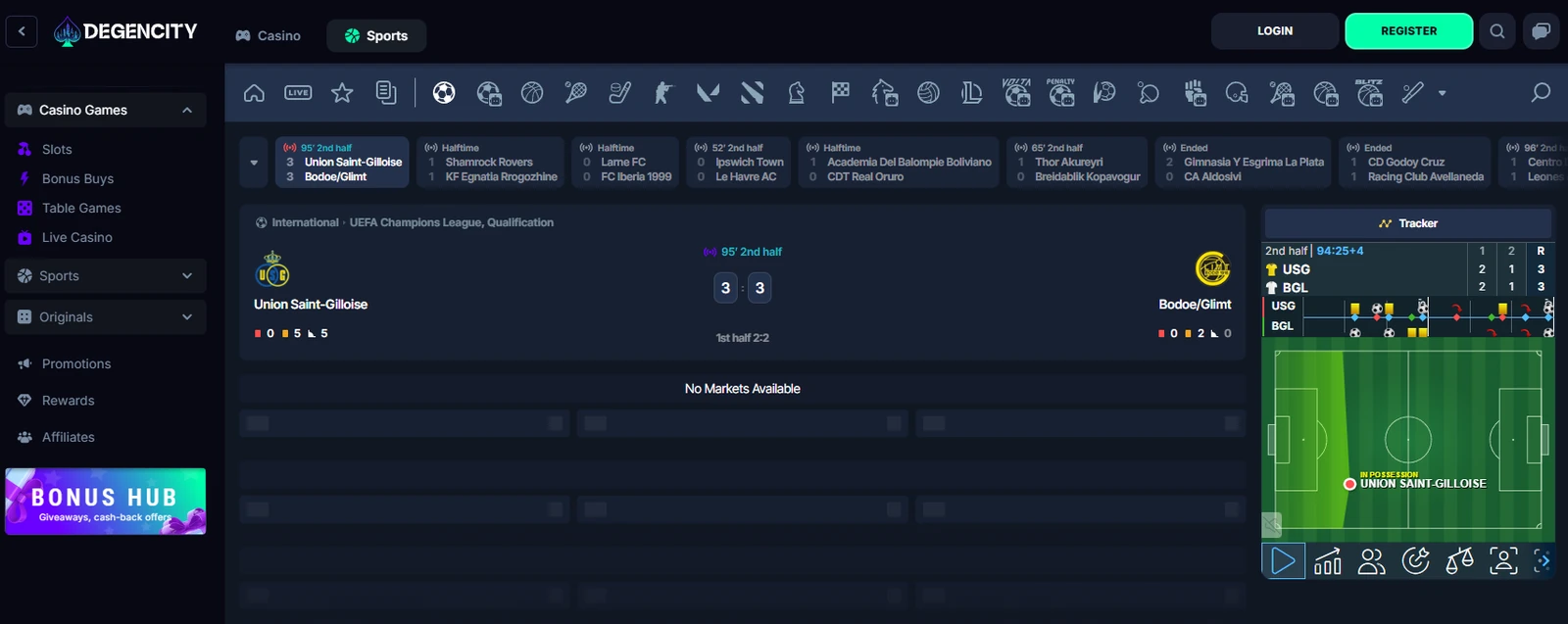Open the LIVE events icon
Image resolution: width=1568 pixels, height=624 pixels.
tap(298, 93)
